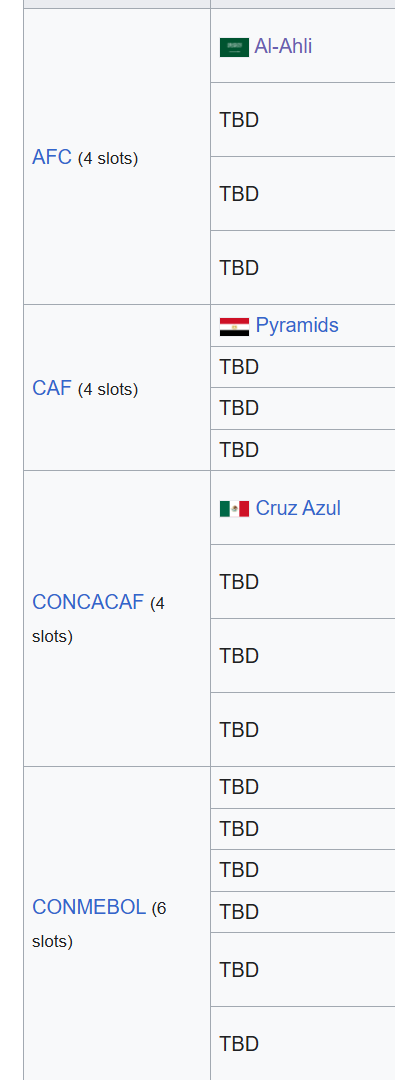
Task: Select the TBD cell directly below Cruz Azul
Action: pyautogui.click(x=303, y=582)
